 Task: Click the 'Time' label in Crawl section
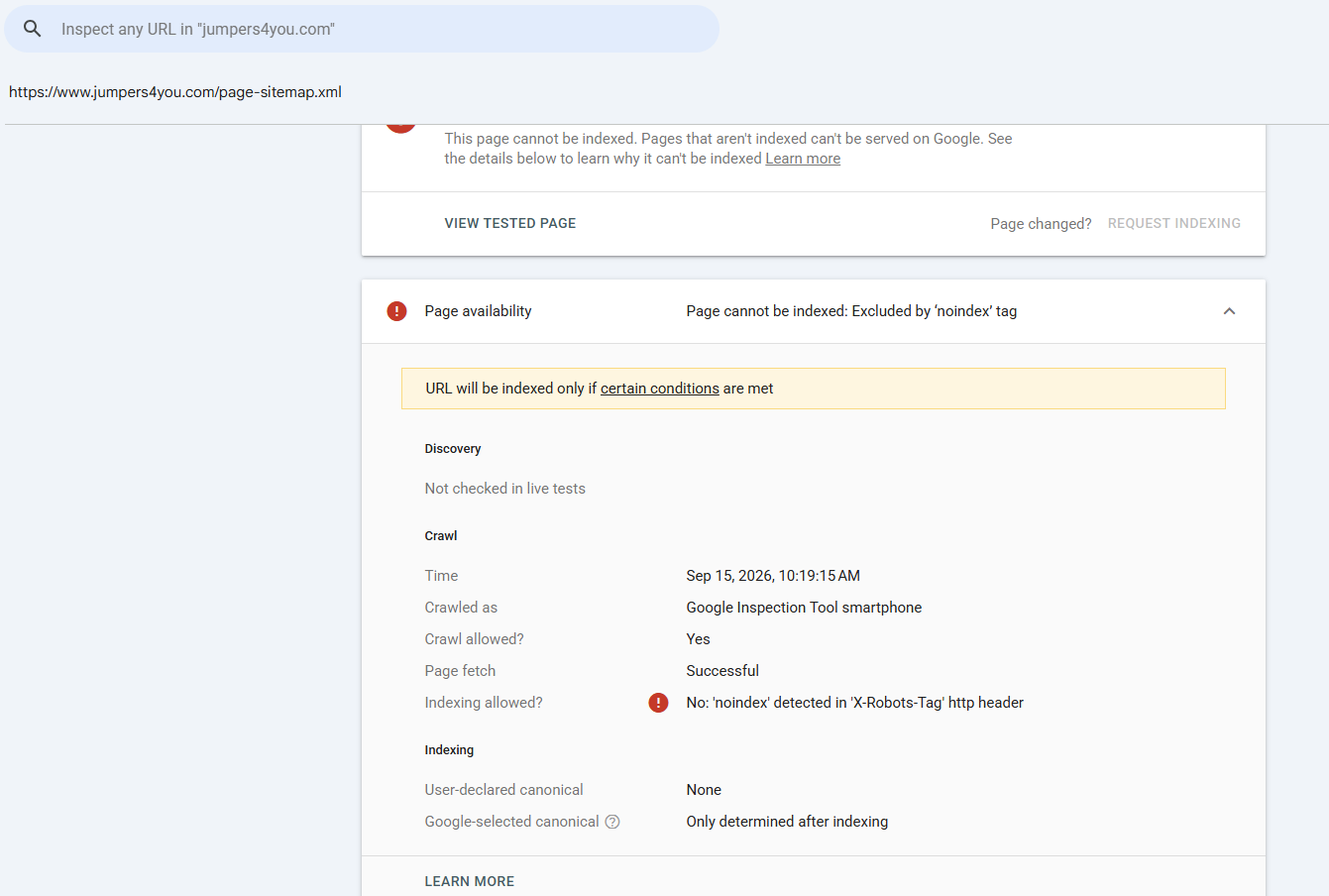(x=442, y=576)
